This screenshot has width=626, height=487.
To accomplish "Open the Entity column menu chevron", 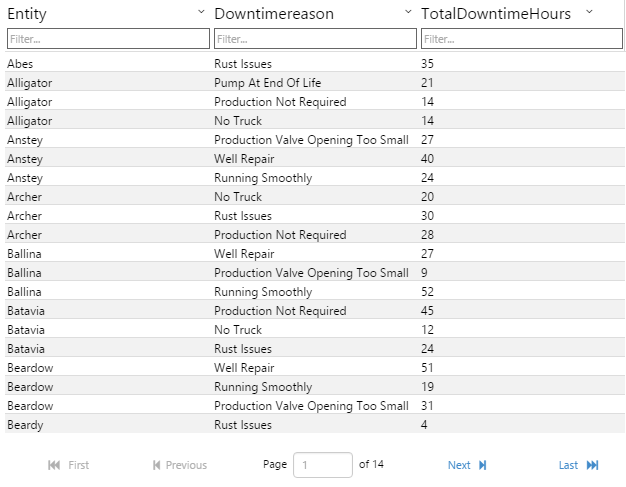I will click(x=201, y=12).
